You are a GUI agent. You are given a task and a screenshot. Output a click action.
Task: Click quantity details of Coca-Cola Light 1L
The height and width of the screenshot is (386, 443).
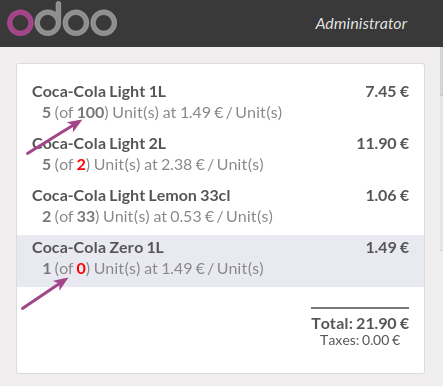[162, 113]
